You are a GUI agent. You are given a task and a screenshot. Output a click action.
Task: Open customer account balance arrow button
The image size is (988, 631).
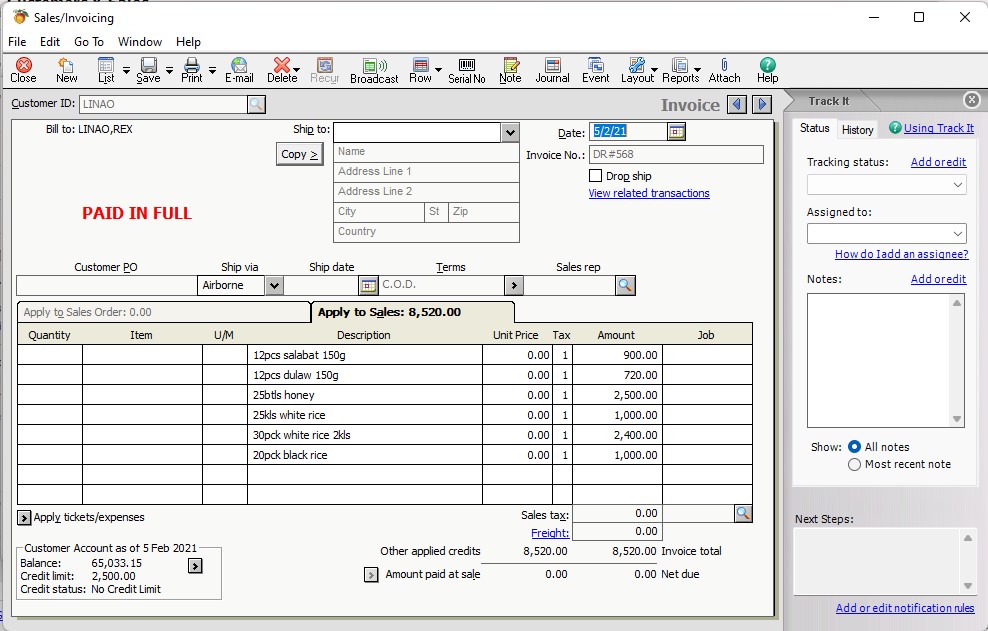click(x=195, y=566)
